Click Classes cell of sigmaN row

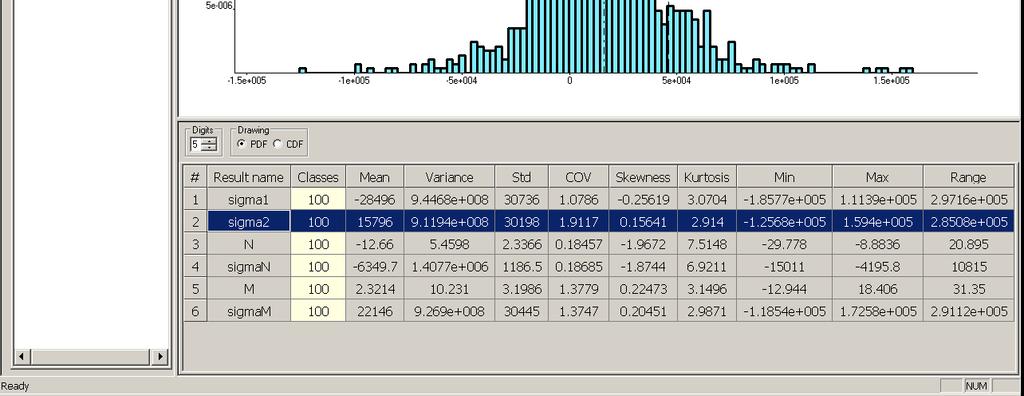click(318, 267)
